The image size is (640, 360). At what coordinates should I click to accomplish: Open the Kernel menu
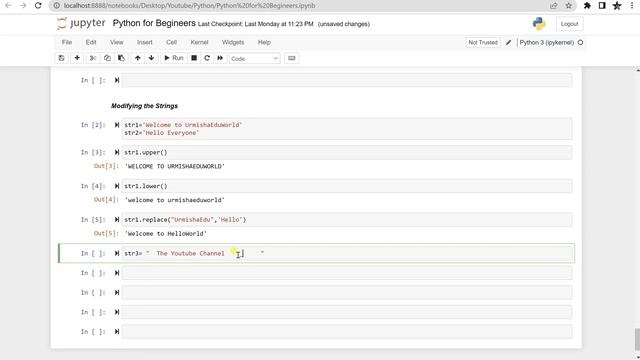click(x=199, y=42)
